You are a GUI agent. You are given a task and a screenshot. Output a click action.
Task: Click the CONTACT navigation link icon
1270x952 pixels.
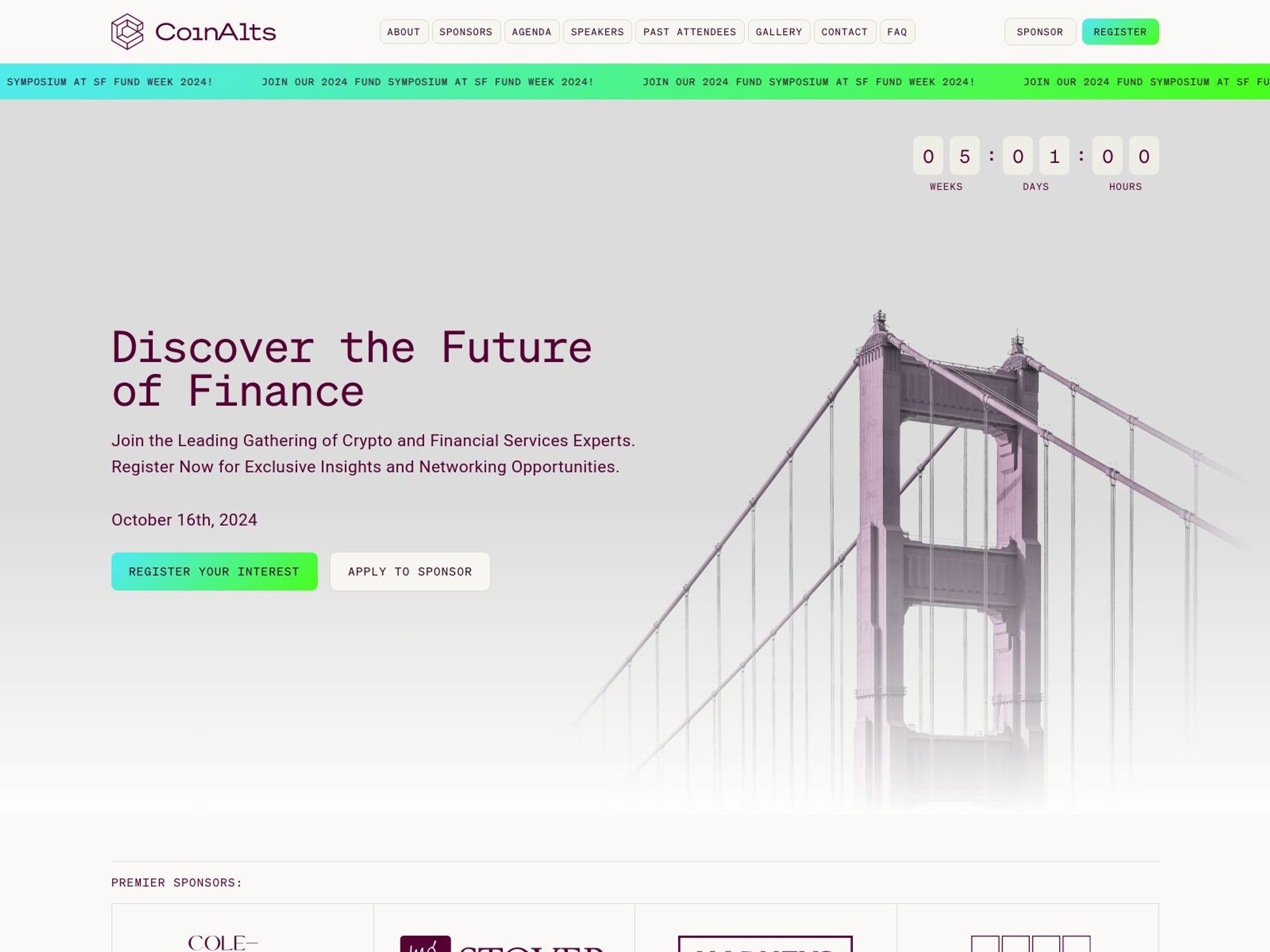tap(844, 31)
